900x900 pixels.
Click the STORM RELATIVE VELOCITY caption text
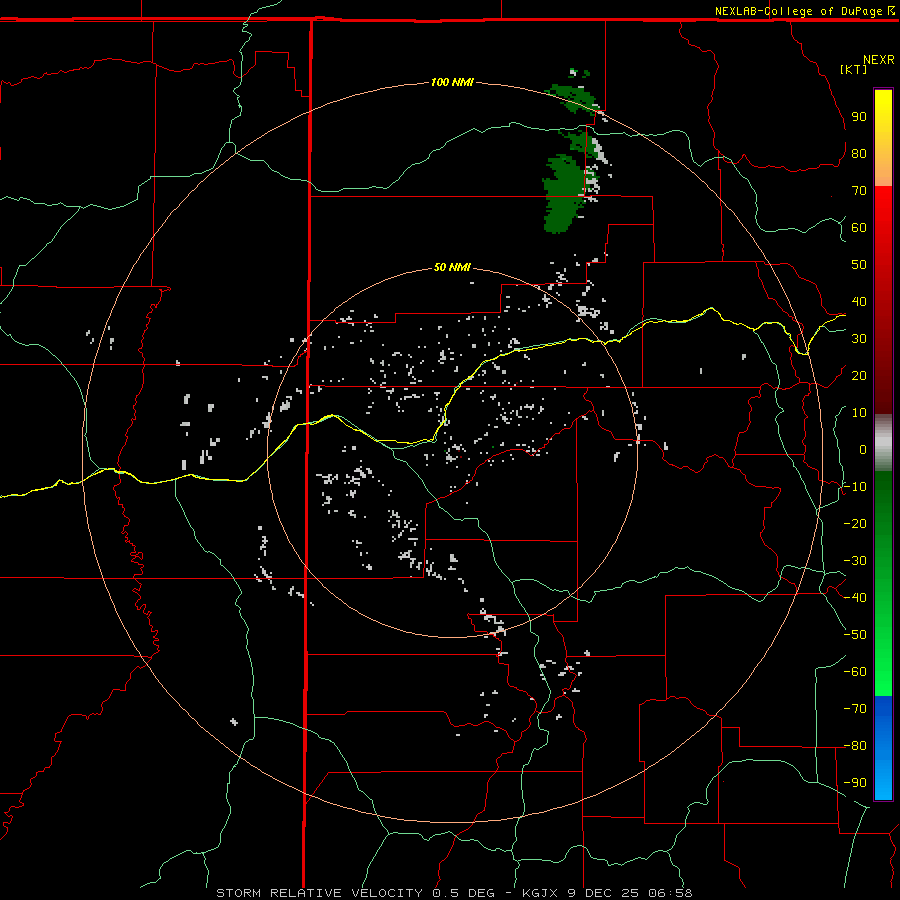[x=321, y=893]
